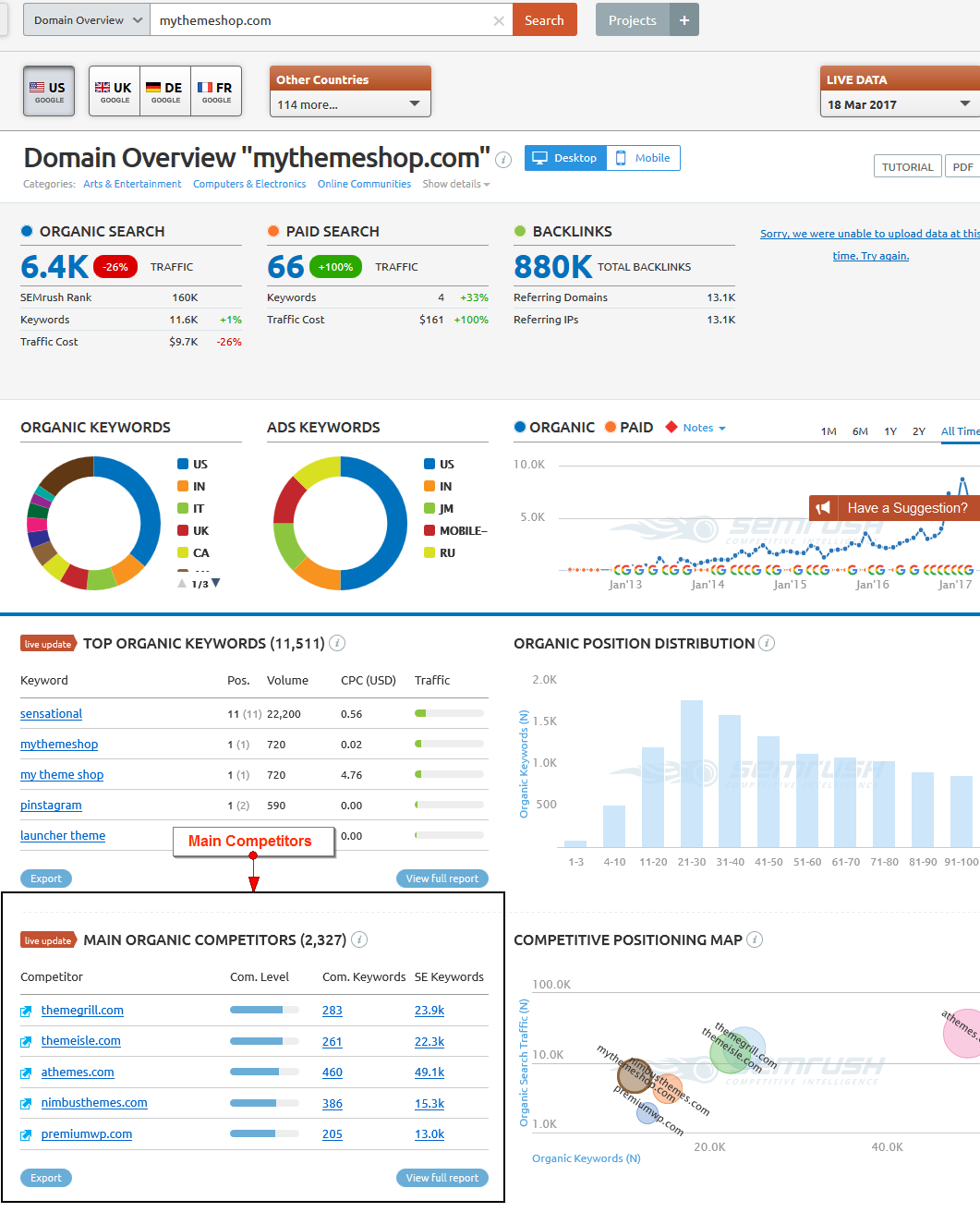Image resolution: width=980 pixels, height=1212 pixels.
Task: Open athemes.com via its external link icon
Action: click(x=26, y=1073)
